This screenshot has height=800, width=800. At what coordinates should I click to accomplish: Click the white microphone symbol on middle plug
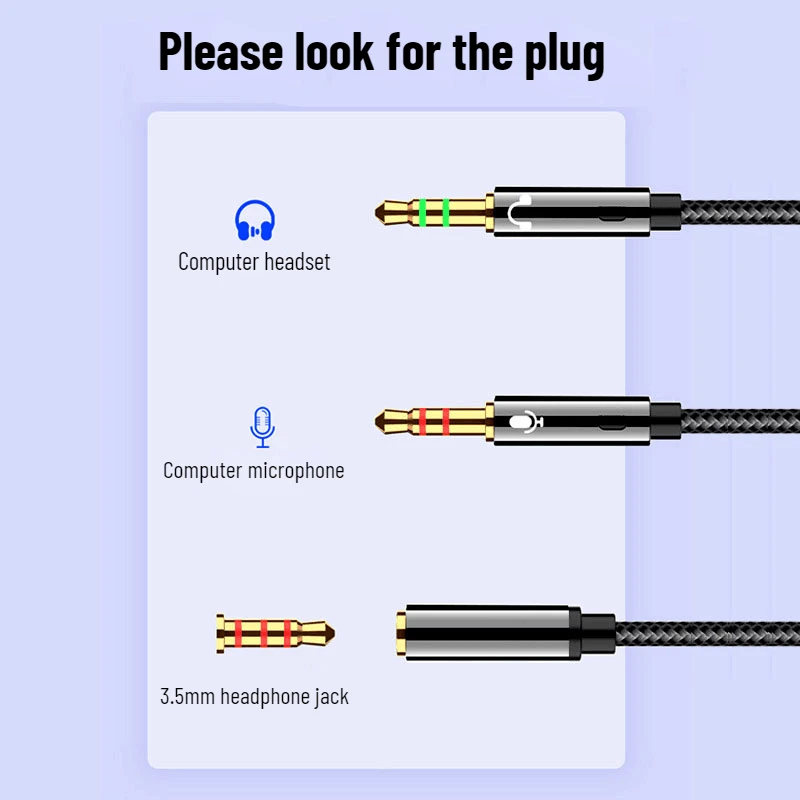(526, 422)
